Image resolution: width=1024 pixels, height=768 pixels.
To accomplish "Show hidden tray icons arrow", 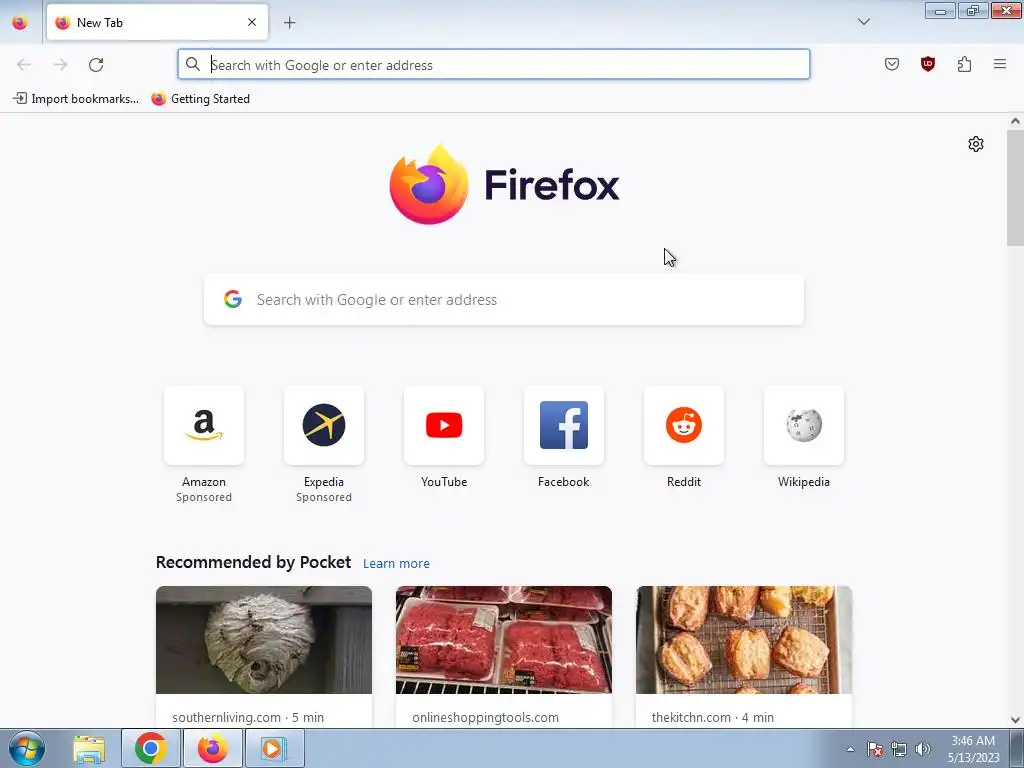I will pyautogui.click(x=850, y=749).
